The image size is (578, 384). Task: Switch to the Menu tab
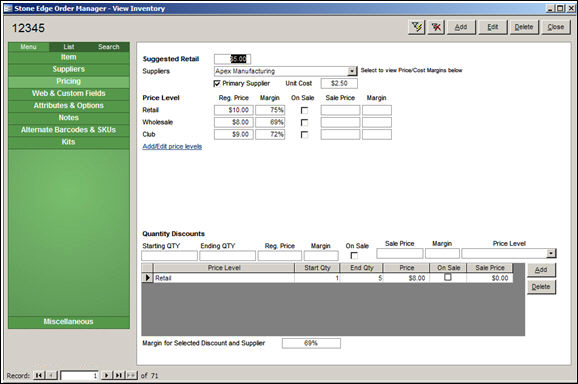pos(28,47)
